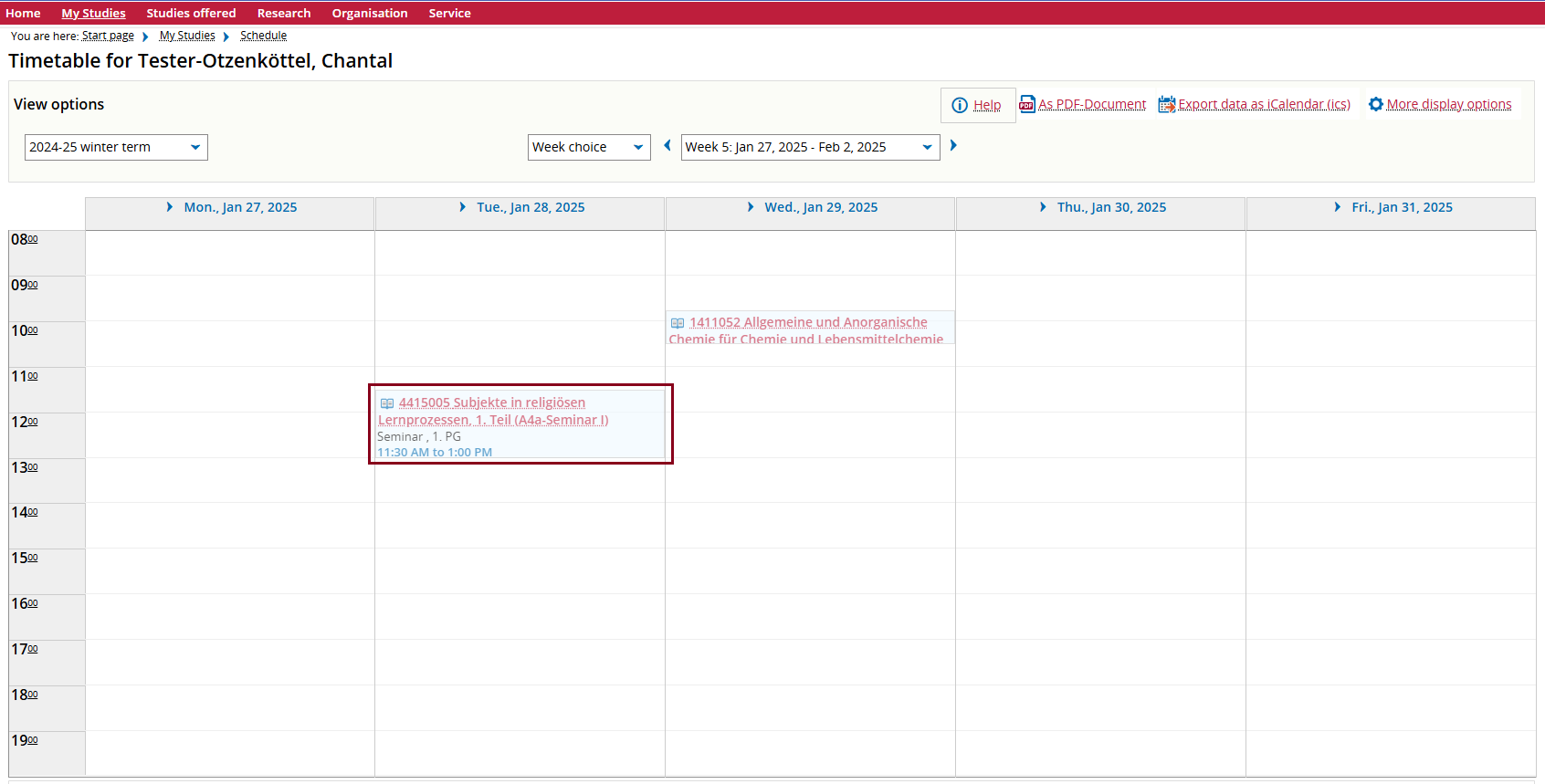Click As PDF-Document link
This screenshot has width=1545, height=784.
(1092, 104)
